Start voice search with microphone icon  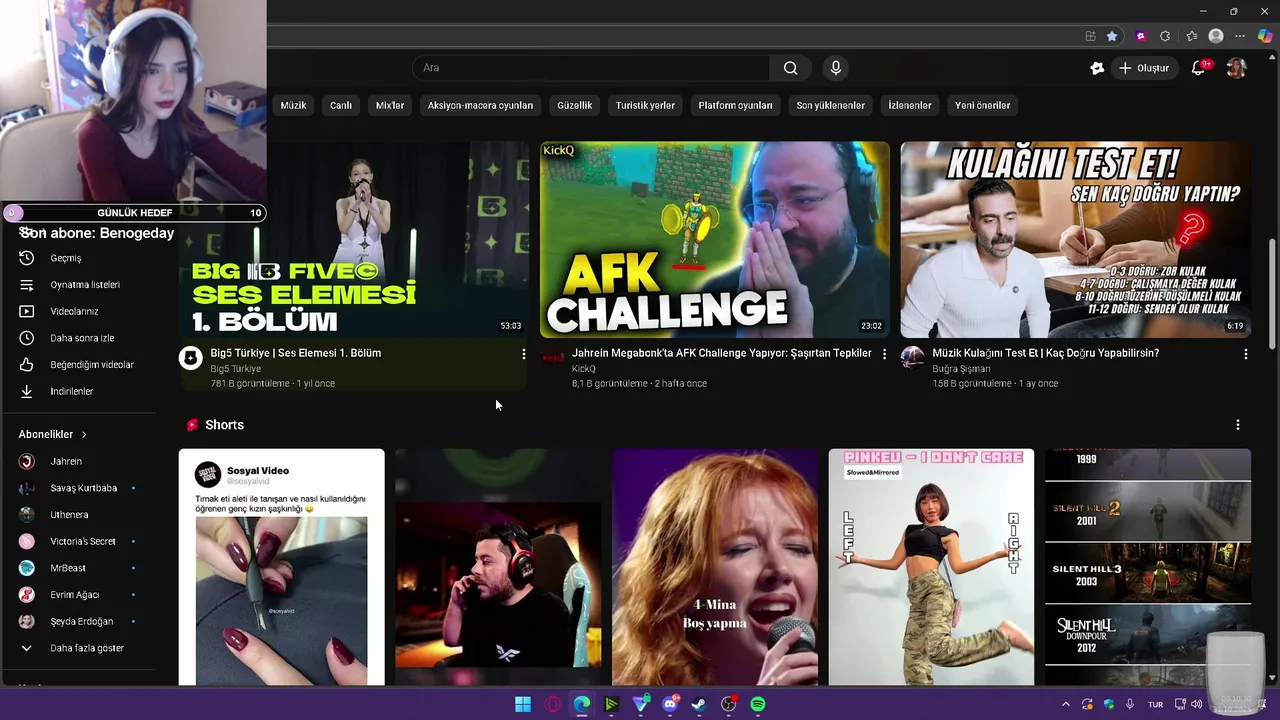(836, 68)
